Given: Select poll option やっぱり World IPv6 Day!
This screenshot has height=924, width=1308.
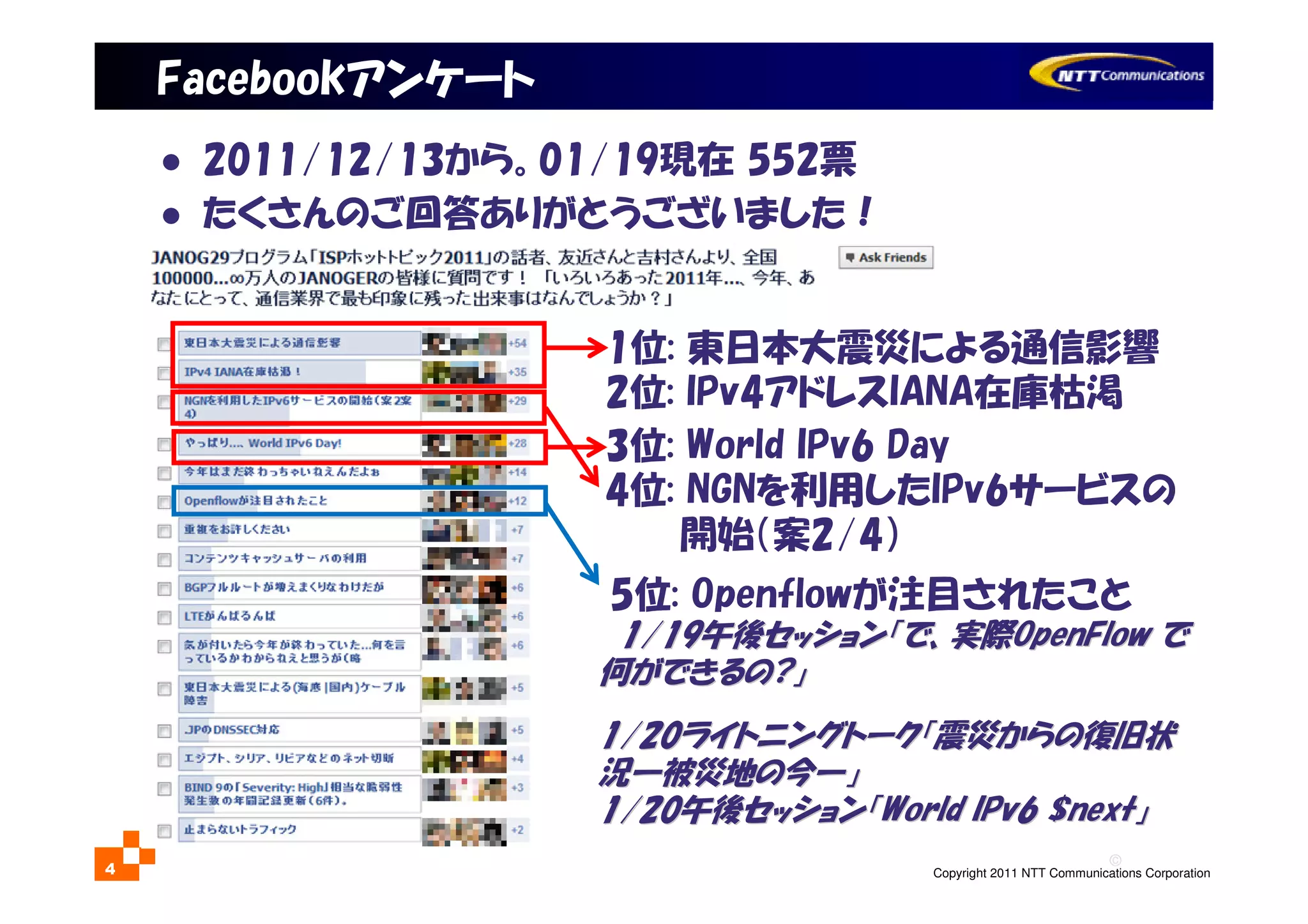Looking at the screenshot, I should tap(299, 443).
